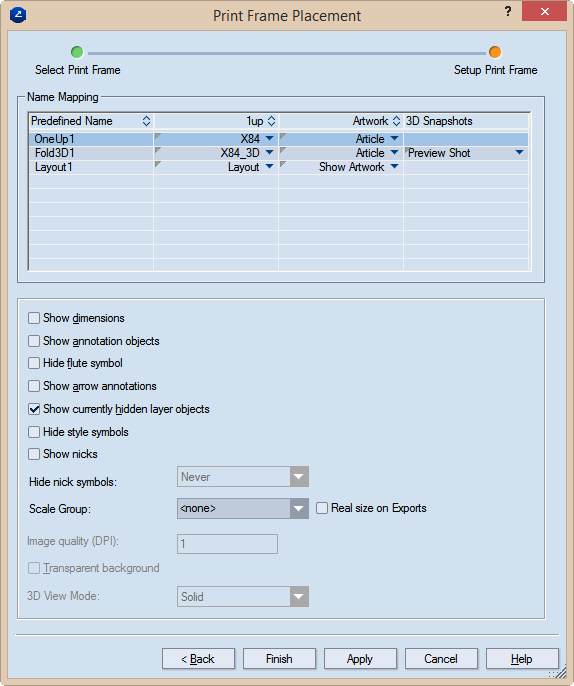
Task: Expand Show Artwork dropdown for Layout1
Action: pyautogui.click(x=394, y=167)
